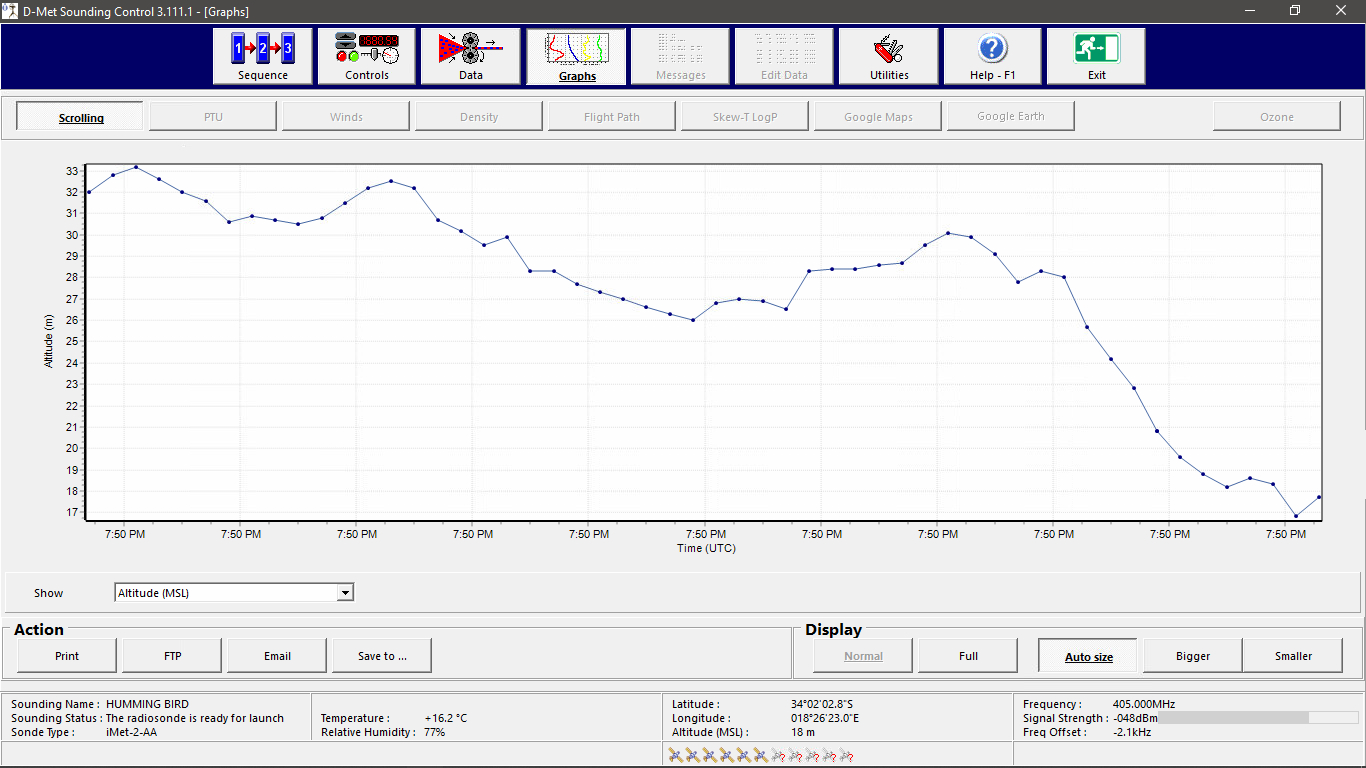Toggle Auto size display mode

(x=1088, y=656)
